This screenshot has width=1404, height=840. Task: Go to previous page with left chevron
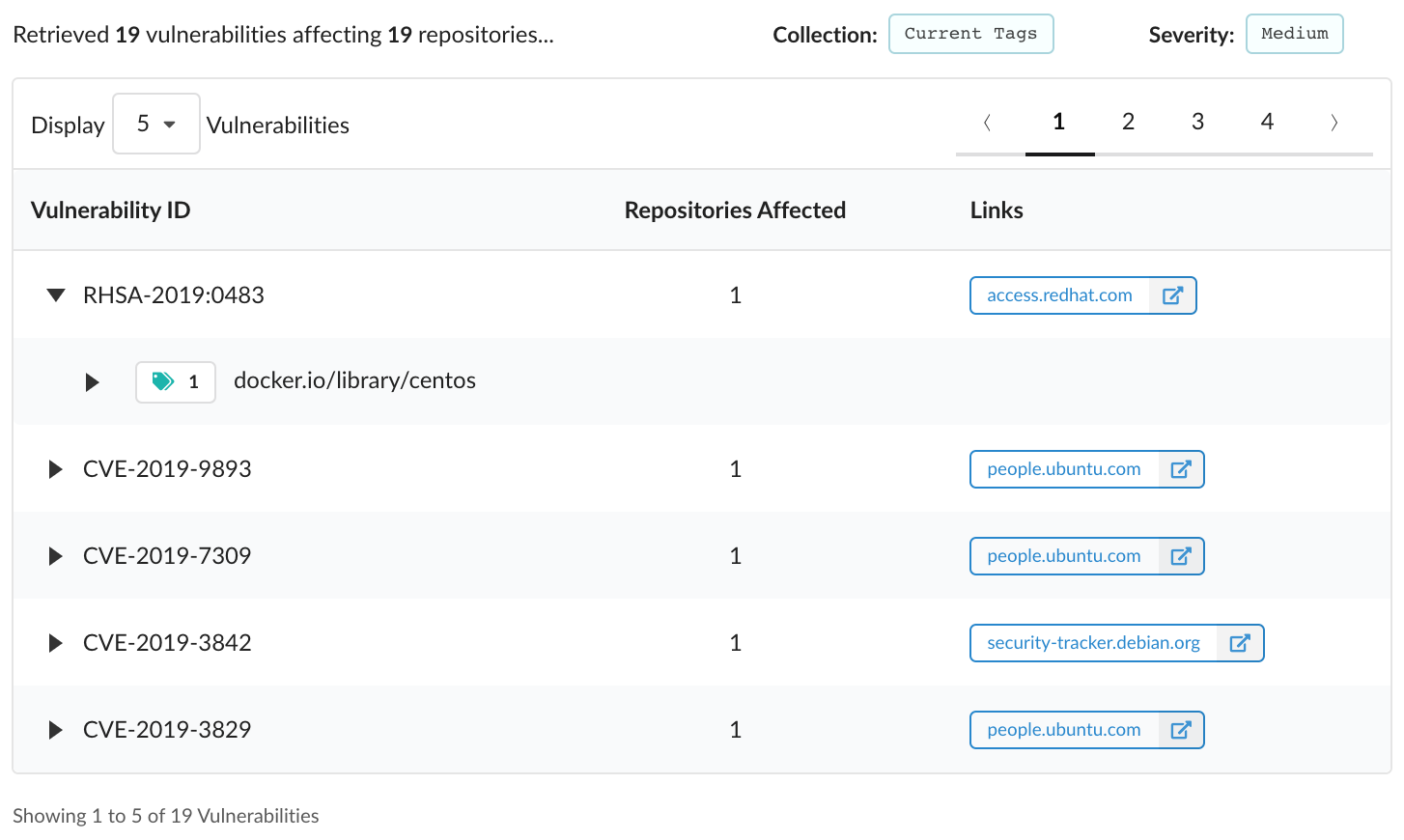click(987, 123)
